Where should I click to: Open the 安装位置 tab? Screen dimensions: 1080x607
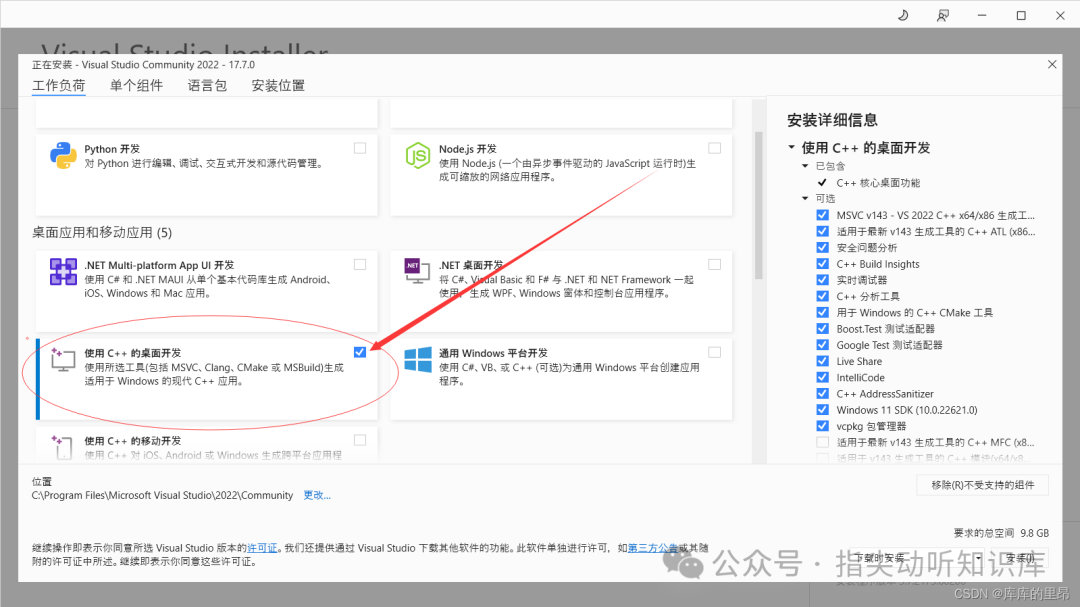(278, 85)
